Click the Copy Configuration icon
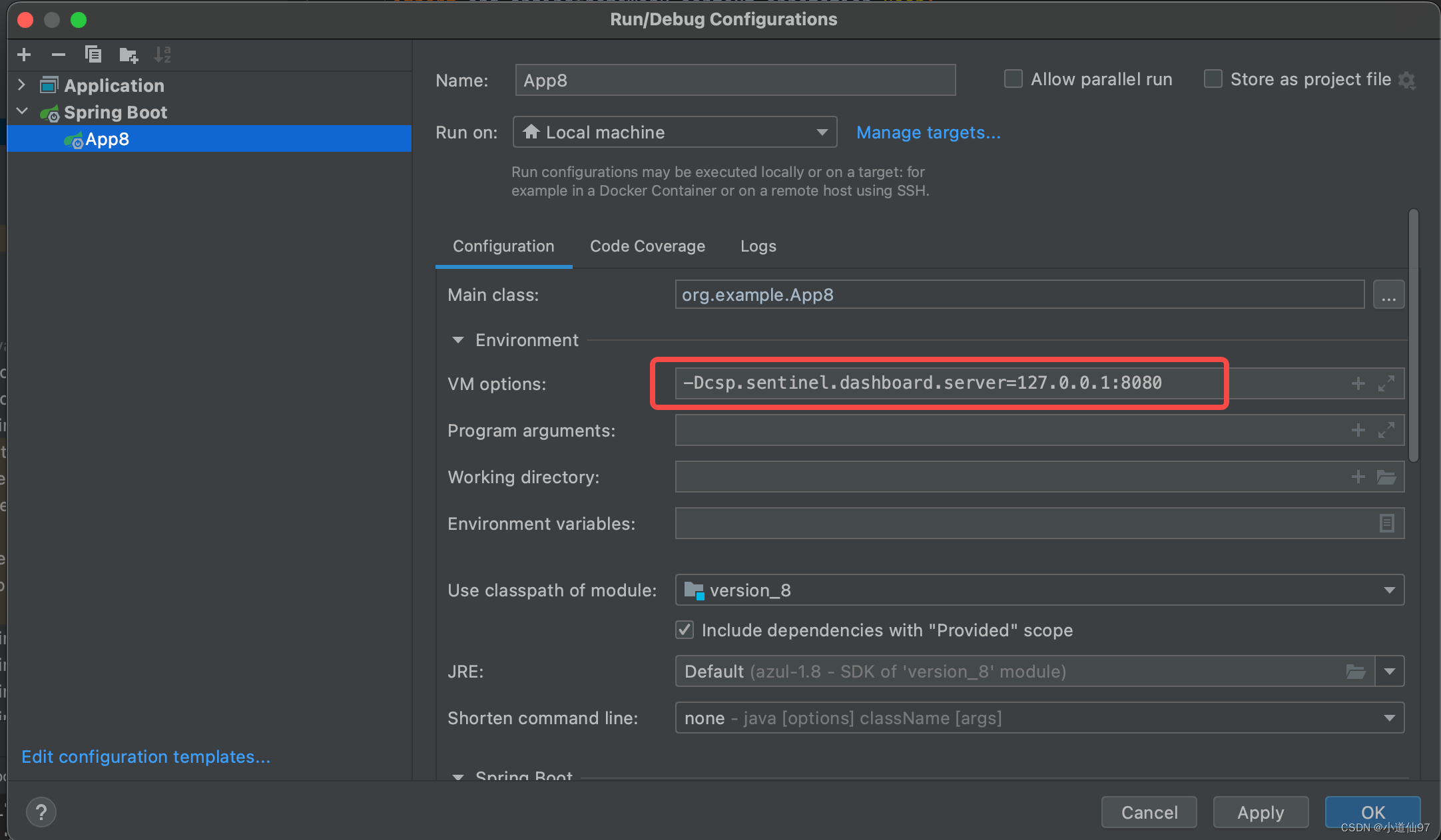 pyautogui.click(x=93, y=55)
